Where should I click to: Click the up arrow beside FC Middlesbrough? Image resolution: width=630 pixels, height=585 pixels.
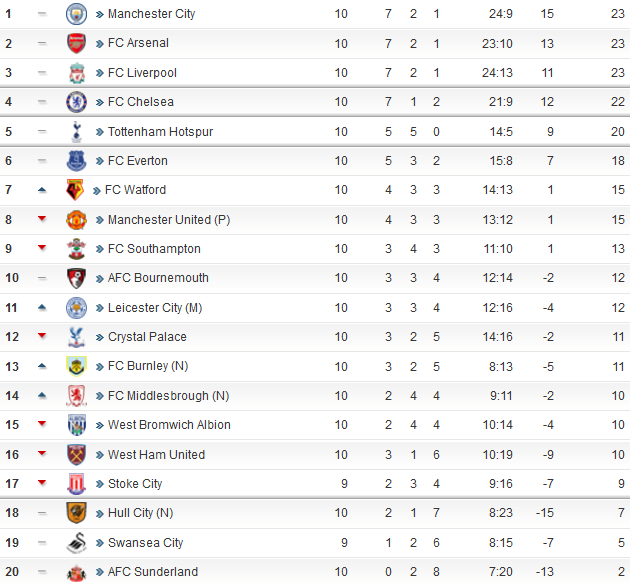pyautogui.click(x=42, y=396)
